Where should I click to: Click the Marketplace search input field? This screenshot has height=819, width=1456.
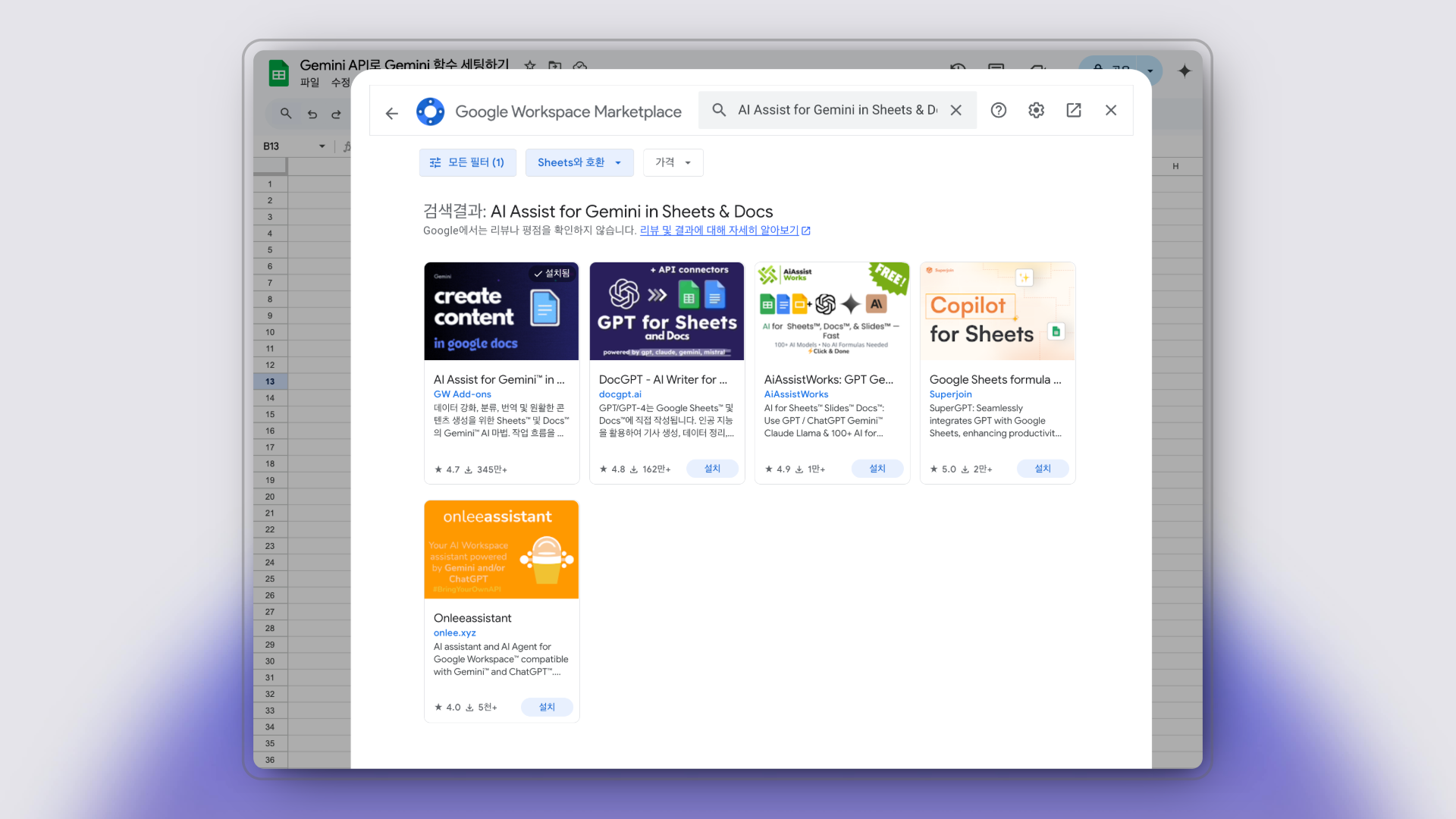(837, 110)
